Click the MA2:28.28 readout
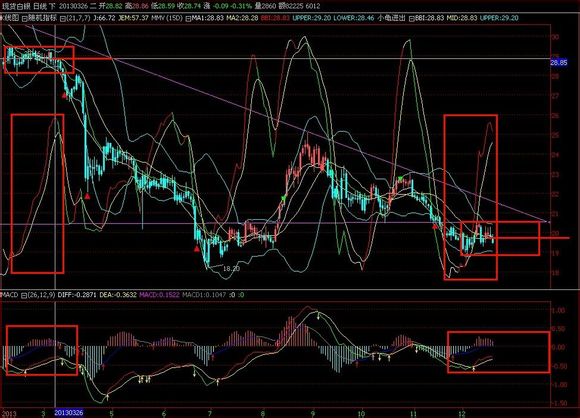The image size is (580, 418). [242, 18]
